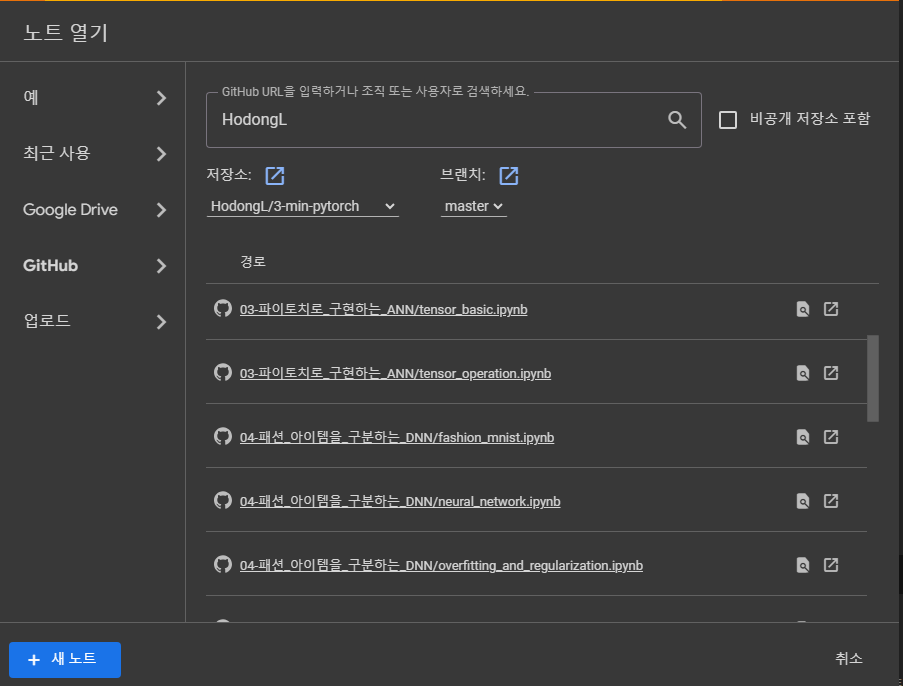Click GitHub logo beside fashion_mnist.ipynb

pos(223,437)
